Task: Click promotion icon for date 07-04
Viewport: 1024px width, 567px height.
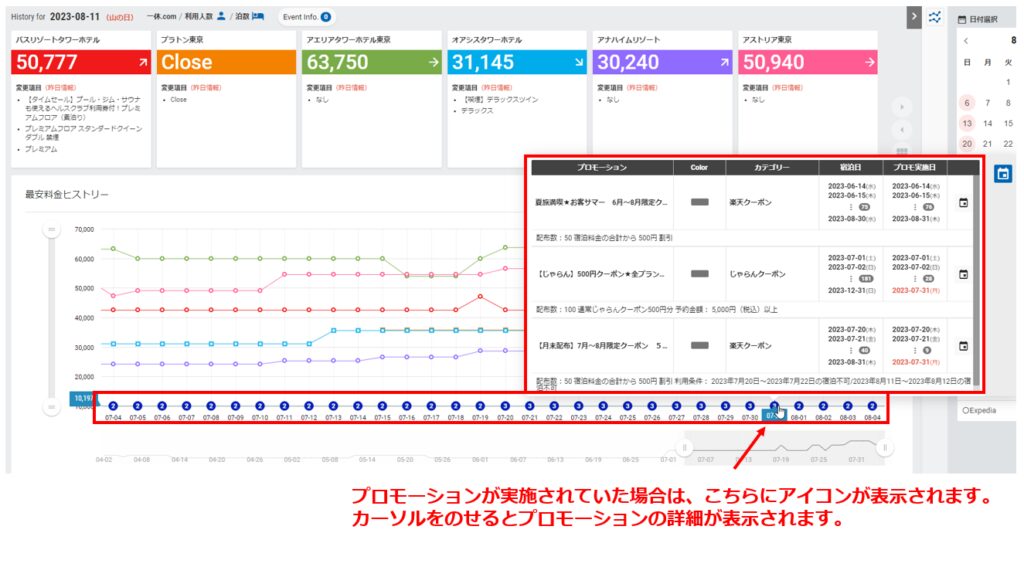Action: (113, 406)
